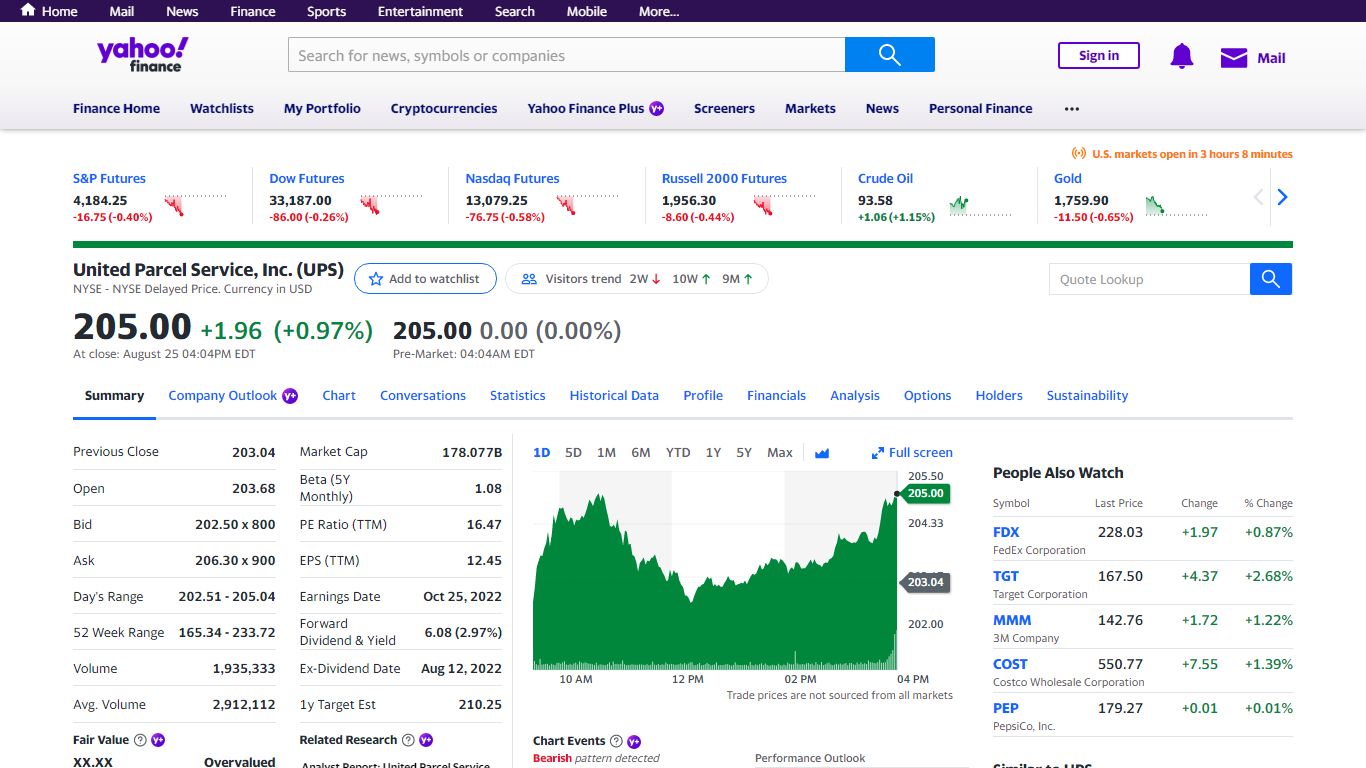Click the news and symbols search field
The width and height of the screenshot is (1366, 768).
(566, 55)
